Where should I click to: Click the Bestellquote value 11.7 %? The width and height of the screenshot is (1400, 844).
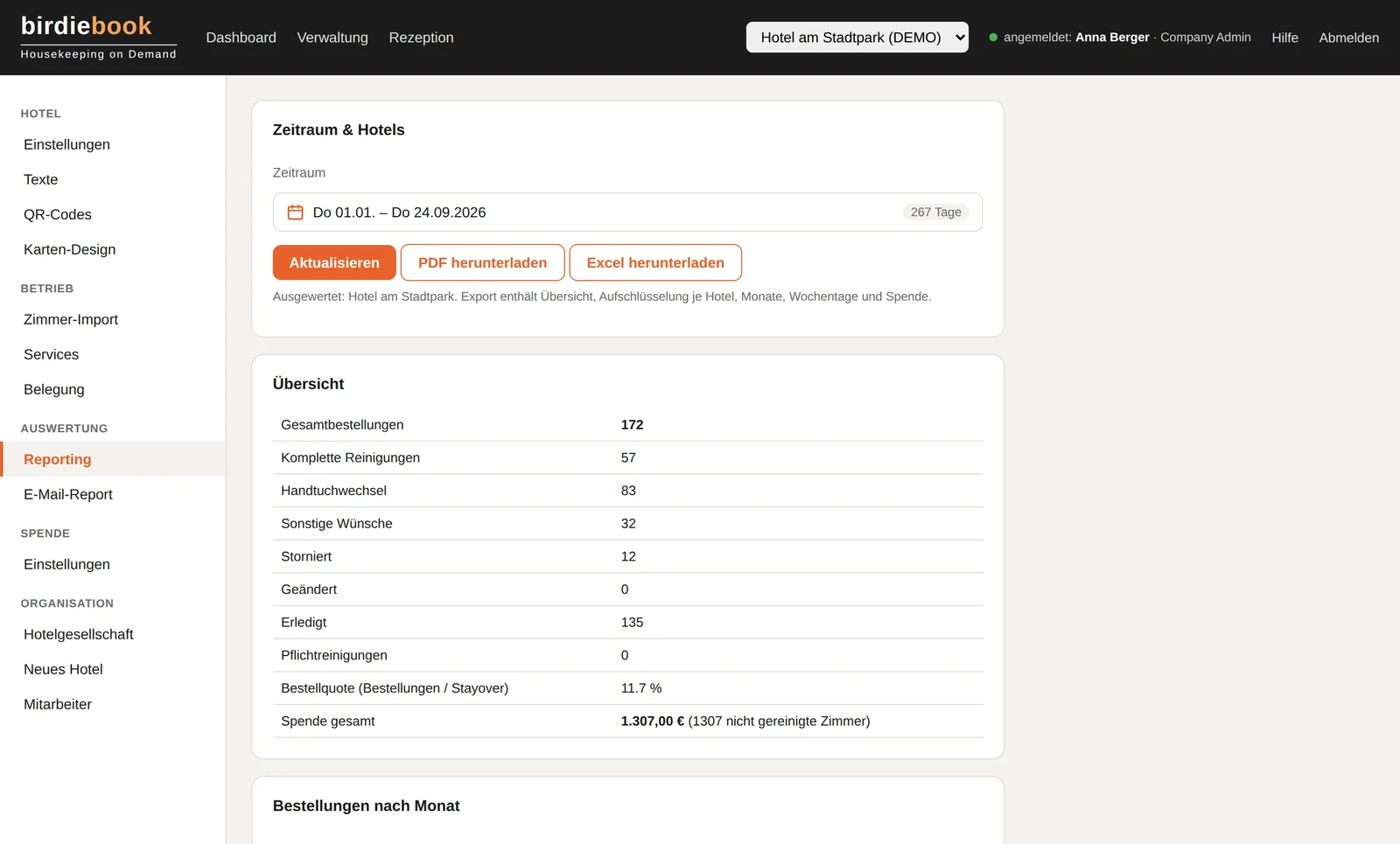[641, 688]
